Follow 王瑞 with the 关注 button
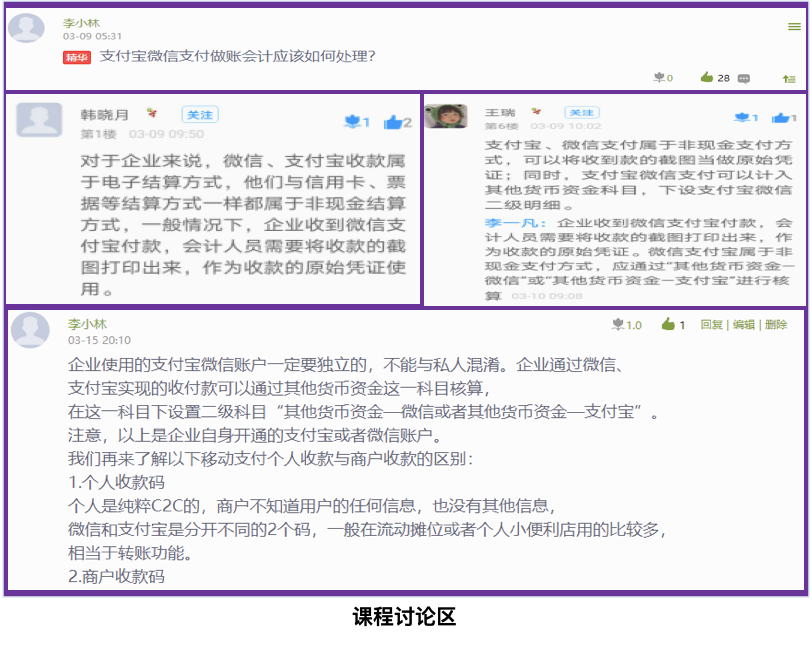812x664 pixels. (x=582, y=112)
